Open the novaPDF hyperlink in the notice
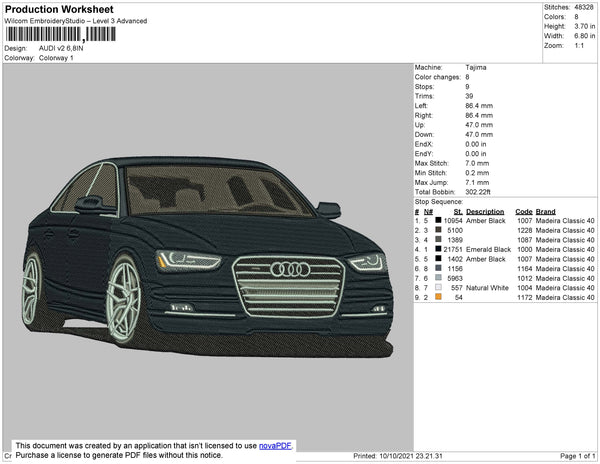The height and width of the screenshot is (464, 600). point(275,446)
